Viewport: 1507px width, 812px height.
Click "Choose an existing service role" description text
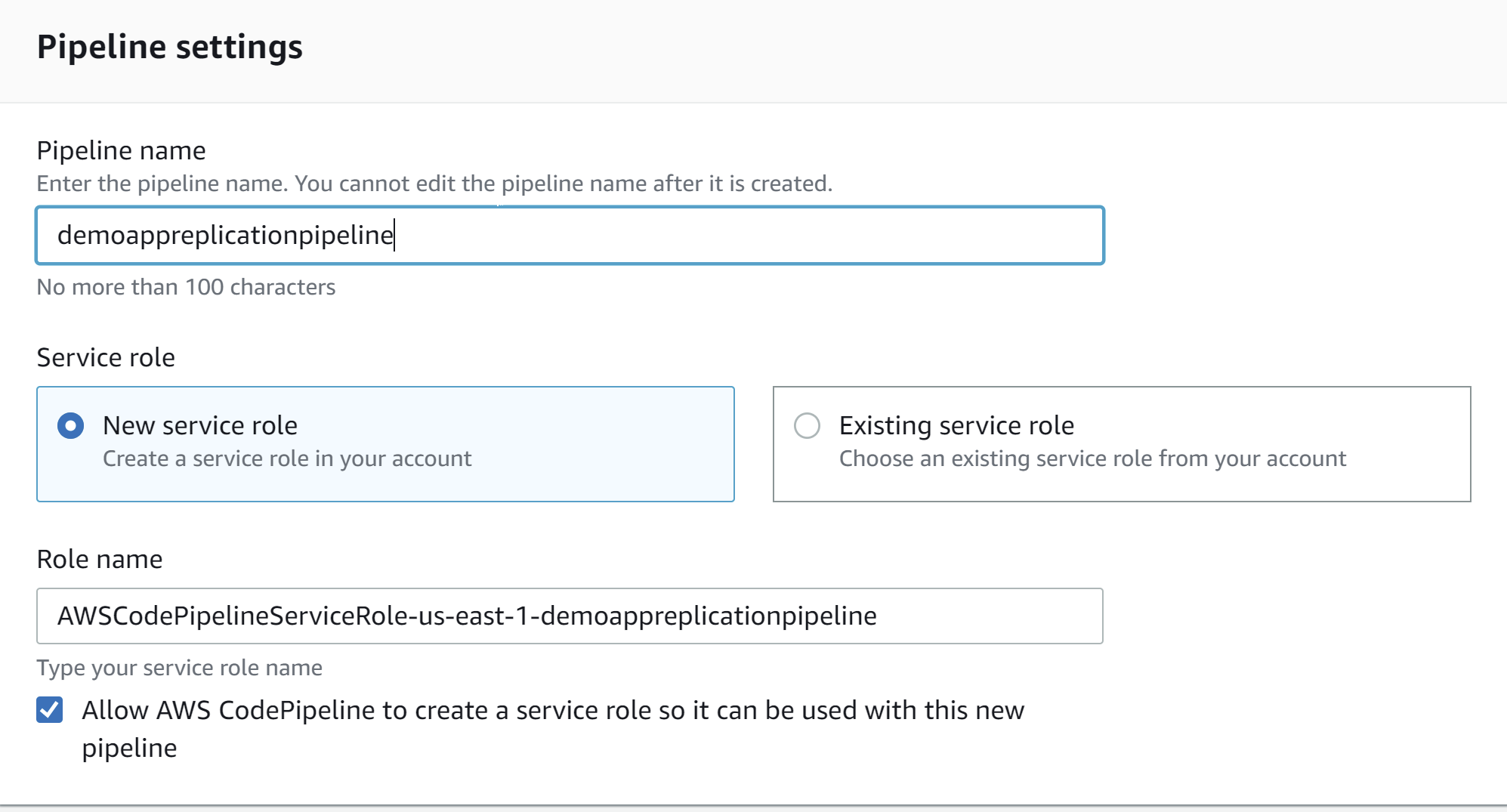point(1092,458)
